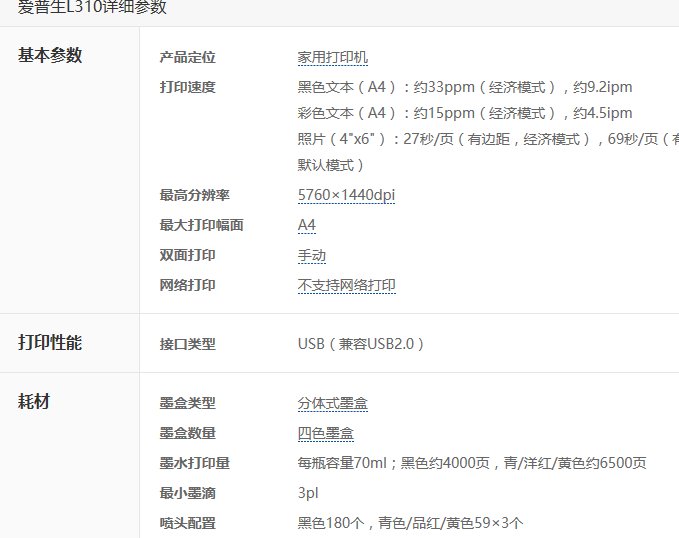Select the 默认模式 text line
This screenshot has width=679, height=538.
[x=330, y=165]
